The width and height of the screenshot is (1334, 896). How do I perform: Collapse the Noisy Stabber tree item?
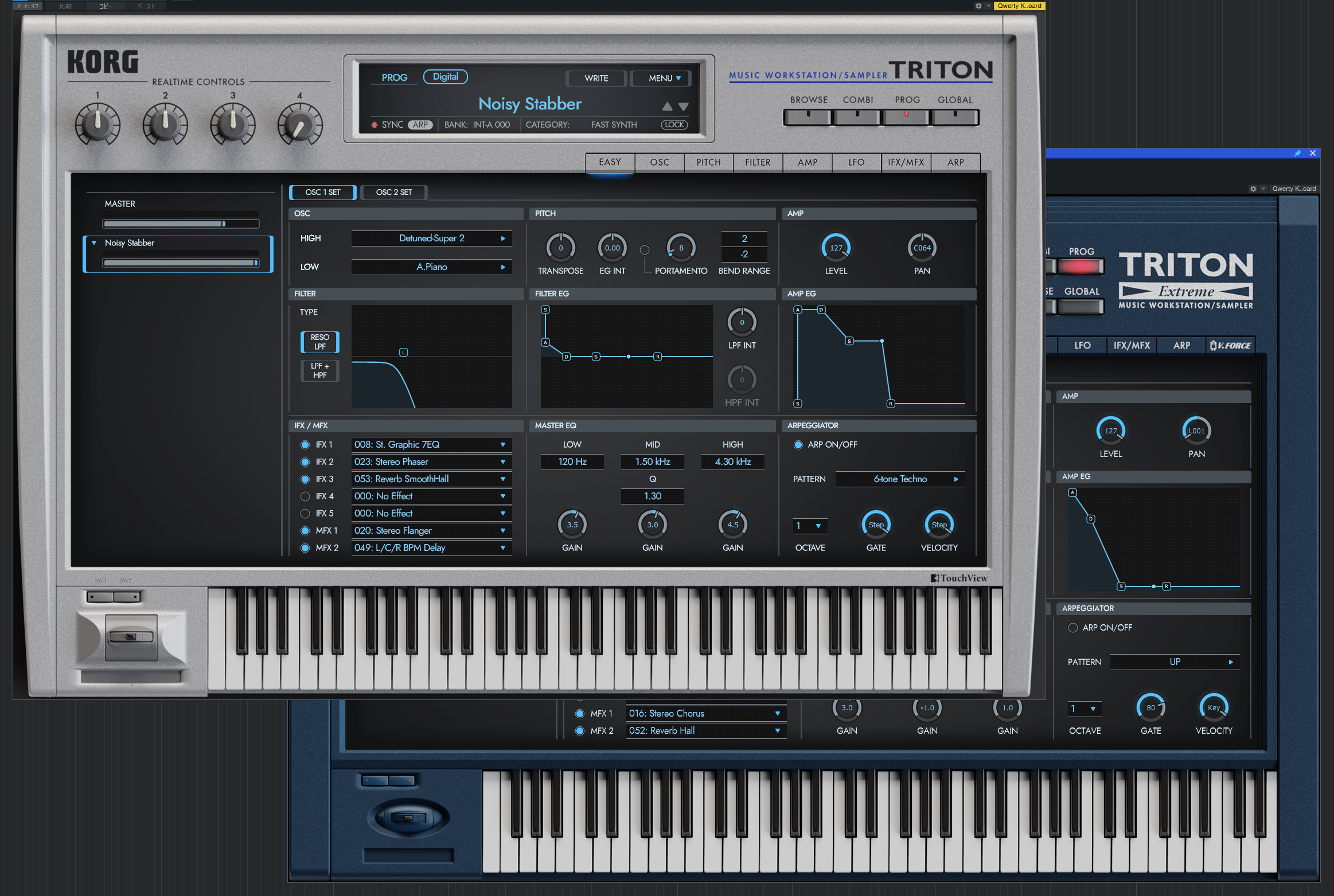pos(94,243)
